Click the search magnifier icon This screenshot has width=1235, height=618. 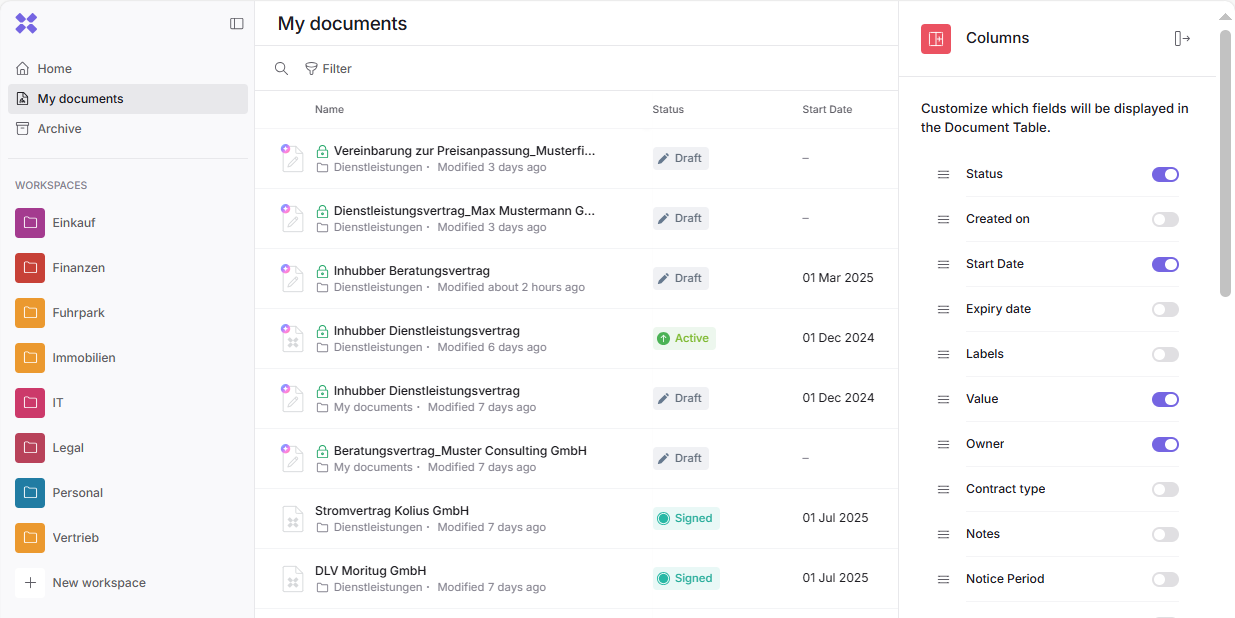click(282, 69)
